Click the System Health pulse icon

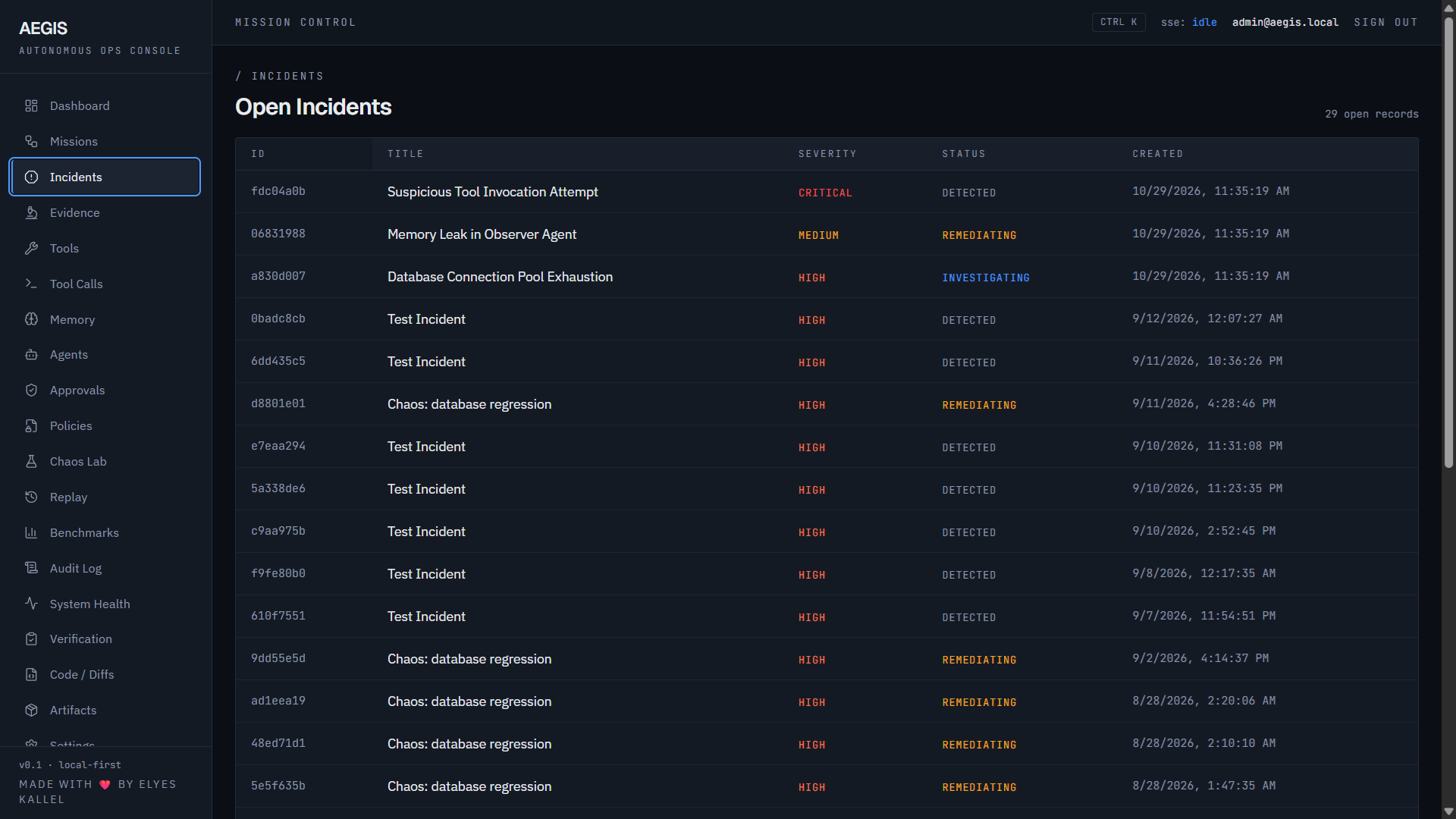pos(31,604)
